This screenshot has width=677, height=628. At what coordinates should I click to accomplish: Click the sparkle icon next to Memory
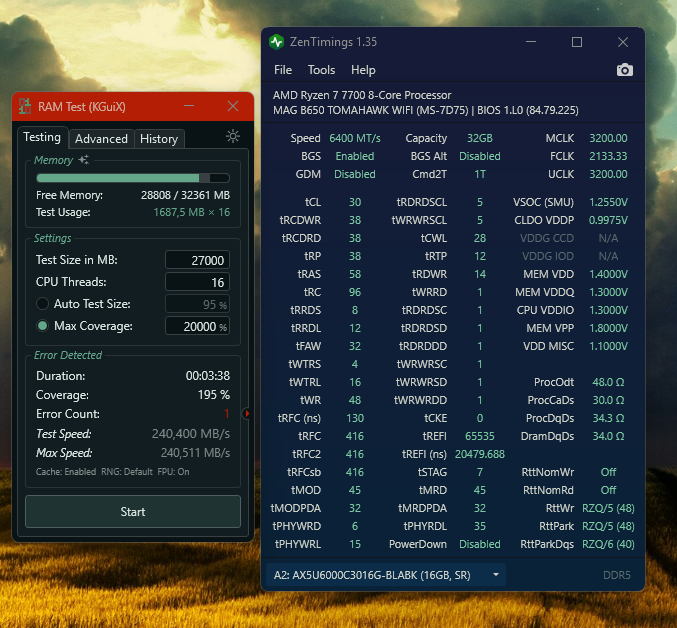84,160
